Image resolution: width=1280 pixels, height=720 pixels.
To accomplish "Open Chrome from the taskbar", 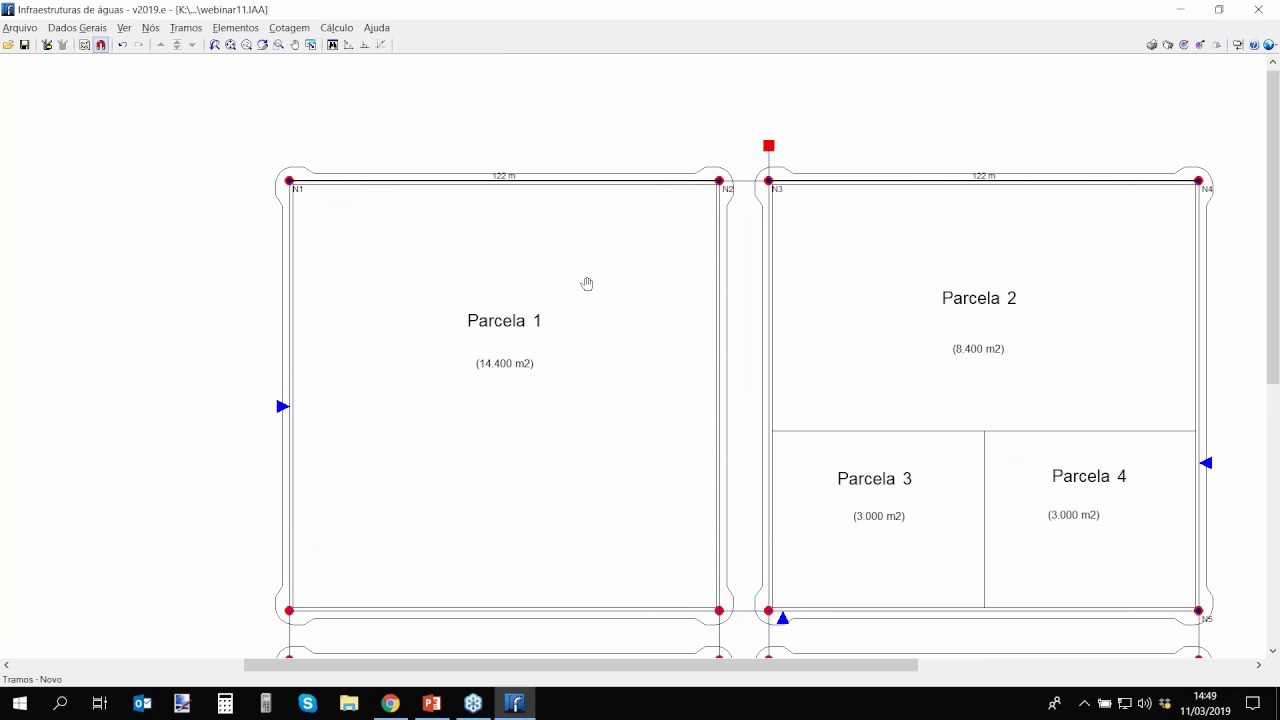I will [390, 704].
